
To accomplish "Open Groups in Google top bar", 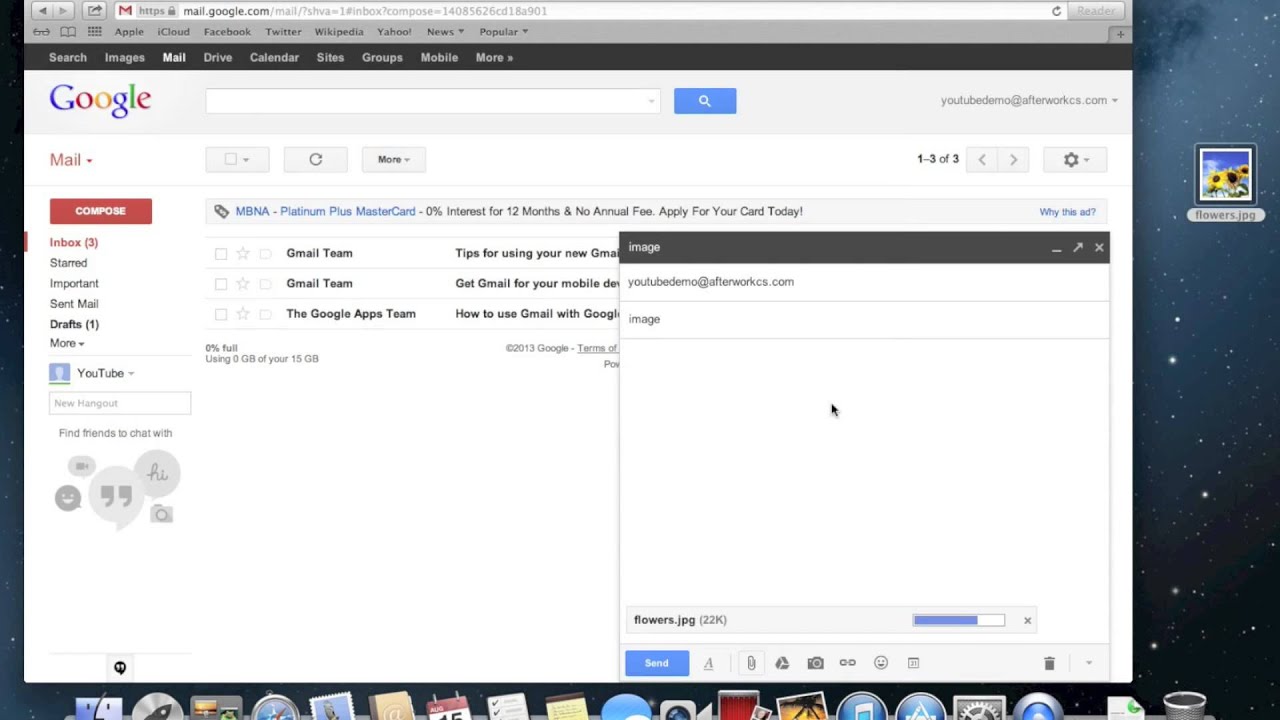I will pyautogui.click(x=382, y=58).
